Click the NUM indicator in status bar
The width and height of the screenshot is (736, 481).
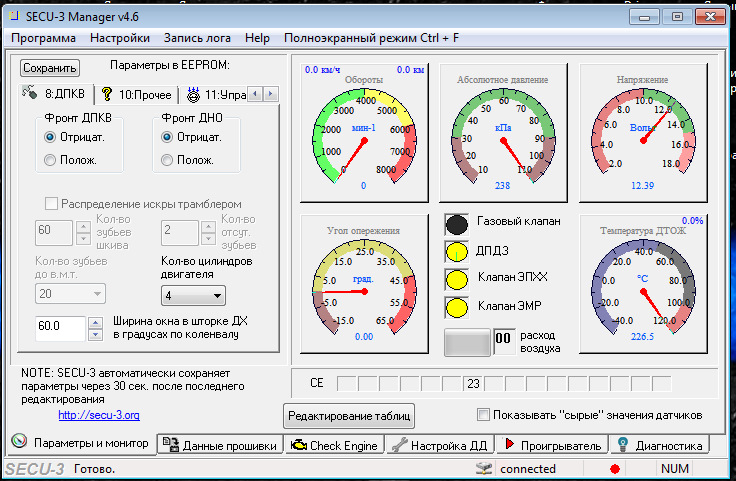pos(675,468)
